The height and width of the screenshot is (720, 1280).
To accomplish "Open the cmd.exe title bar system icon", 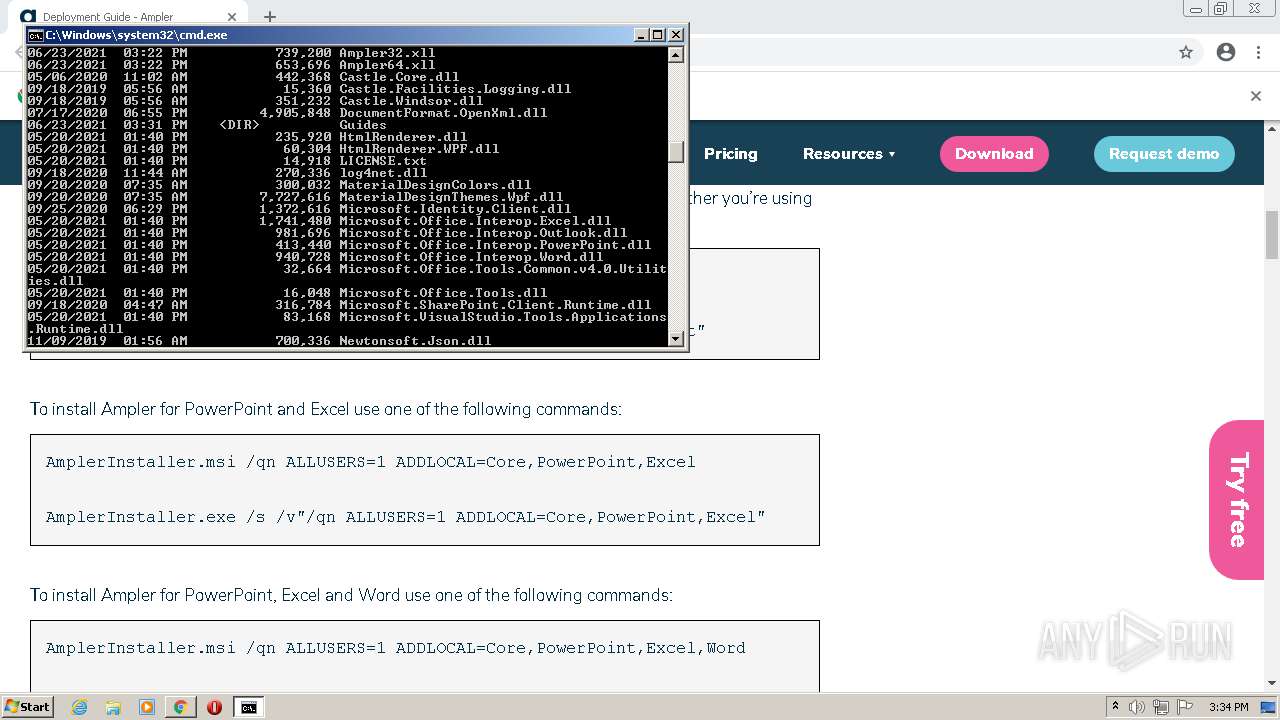I will pyautogui.click(x=35, y=34).
